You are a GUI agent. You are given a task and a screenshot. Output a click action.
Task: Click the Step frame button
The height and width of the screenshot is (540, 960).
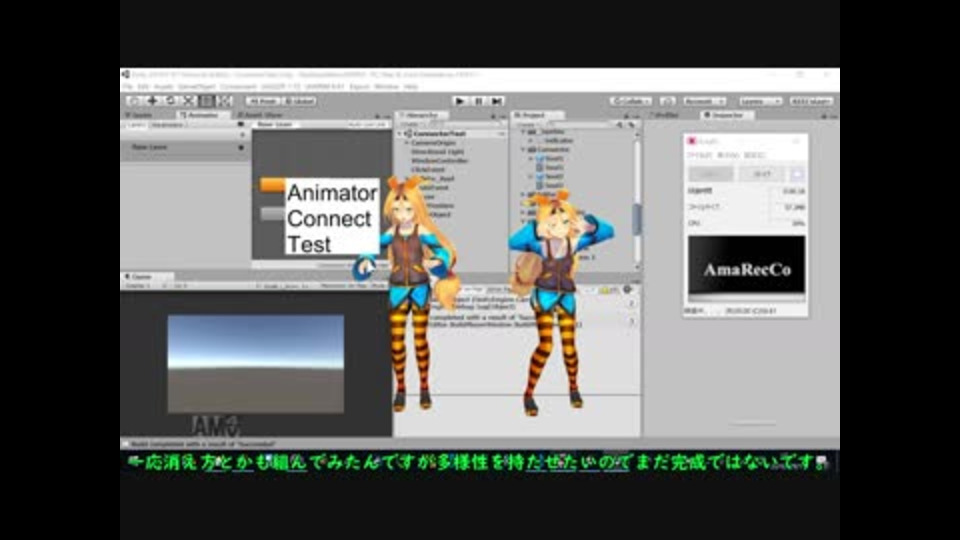[x=497, y=101]
